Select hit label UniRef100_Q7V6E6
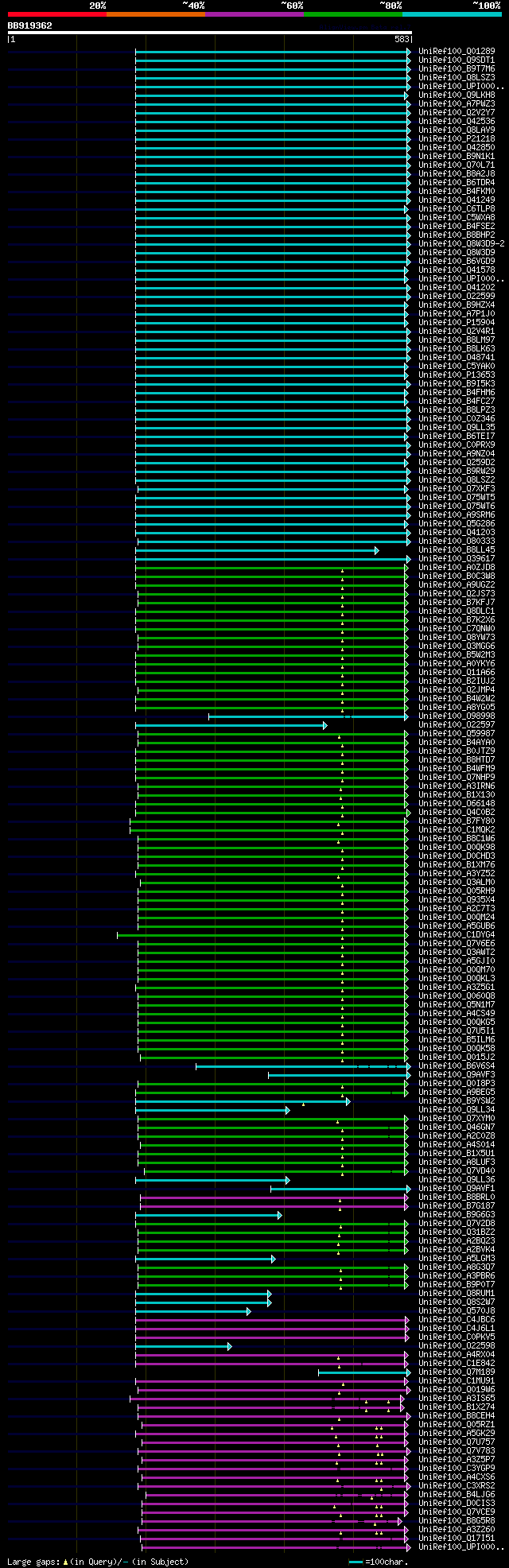Viewport: 509px width, 1568px height. click(x=457, y=943)
